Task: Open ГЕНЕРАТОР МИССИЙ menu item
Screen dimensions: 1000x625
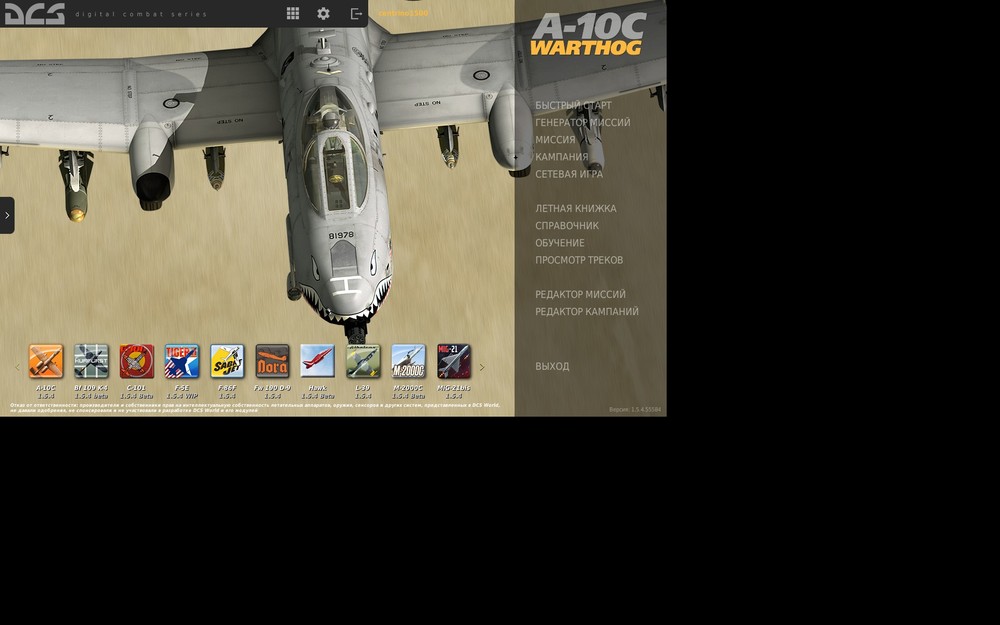Action: pyautogui.click(x=583, y=122)
